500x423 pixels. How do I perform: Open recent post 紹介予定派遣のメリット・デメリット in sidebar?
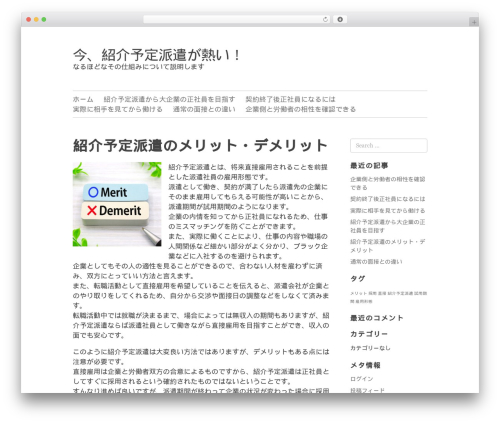[x=388, y=246]
